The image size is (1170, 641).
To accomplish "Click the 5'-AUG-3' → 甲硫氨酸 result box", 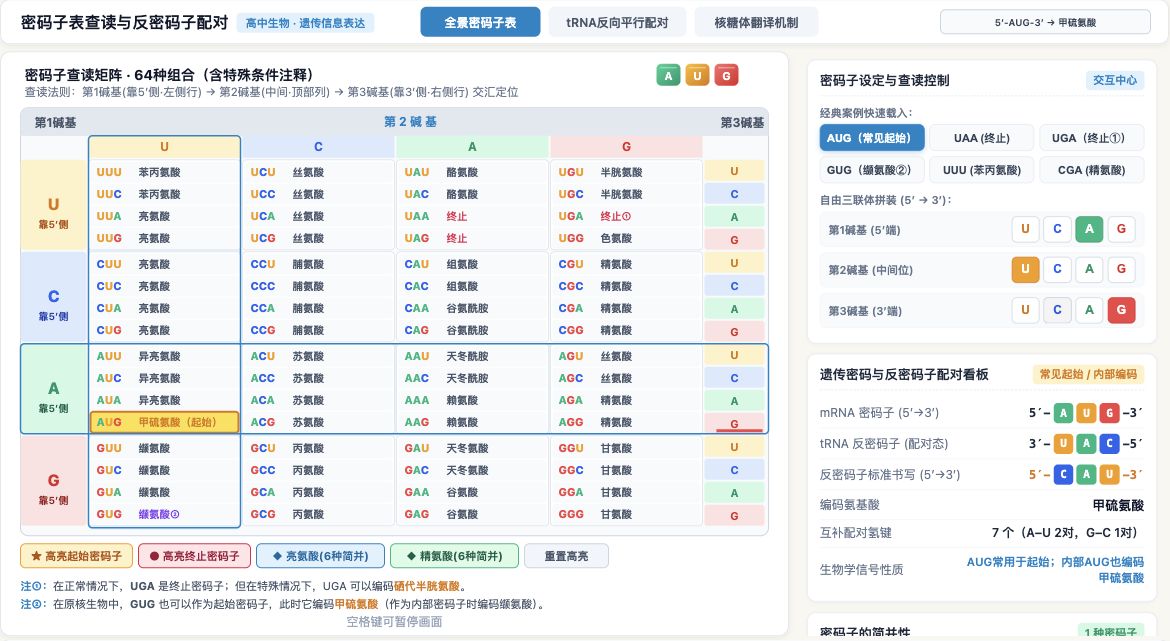I will click(x=1045, y=22).
